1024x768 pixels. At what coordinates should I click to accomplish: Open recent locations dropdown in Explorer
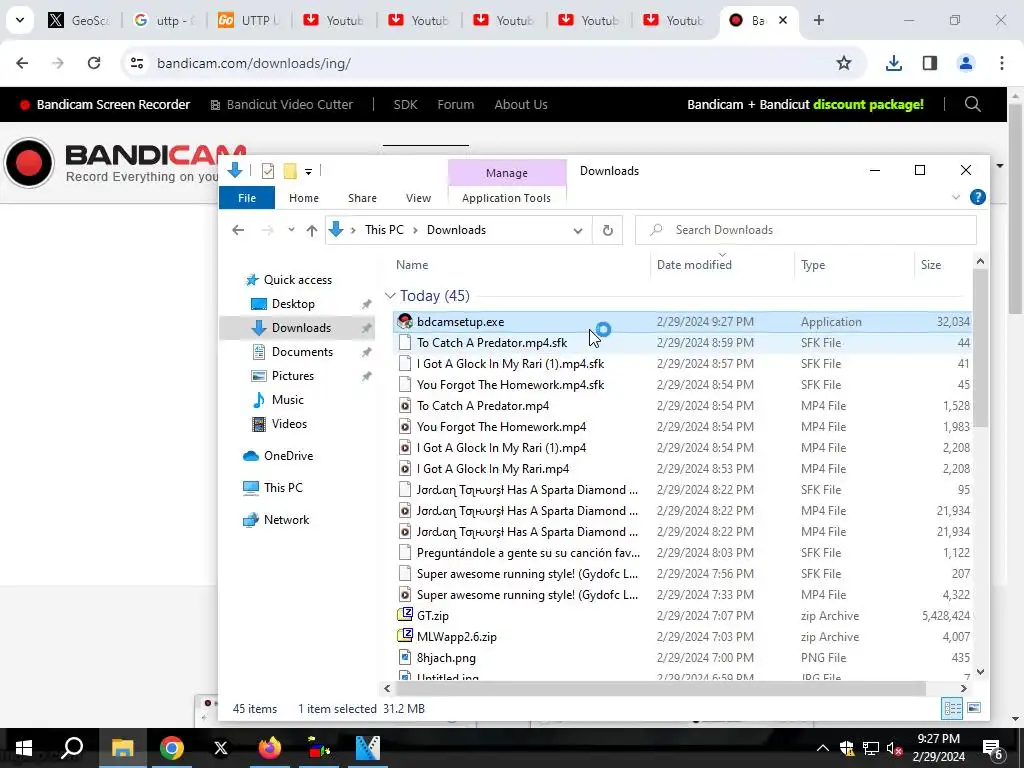291,230
